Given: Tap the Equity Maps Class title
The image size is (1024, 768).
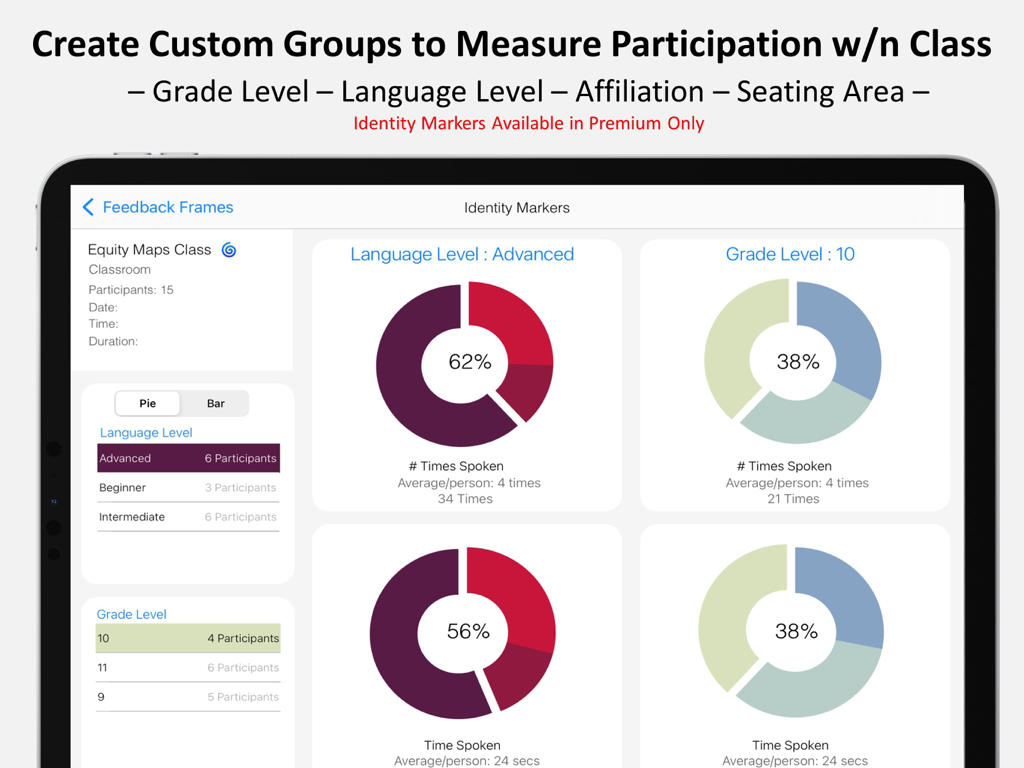Looking at the screenshot, I should click(x=149, y=250).
